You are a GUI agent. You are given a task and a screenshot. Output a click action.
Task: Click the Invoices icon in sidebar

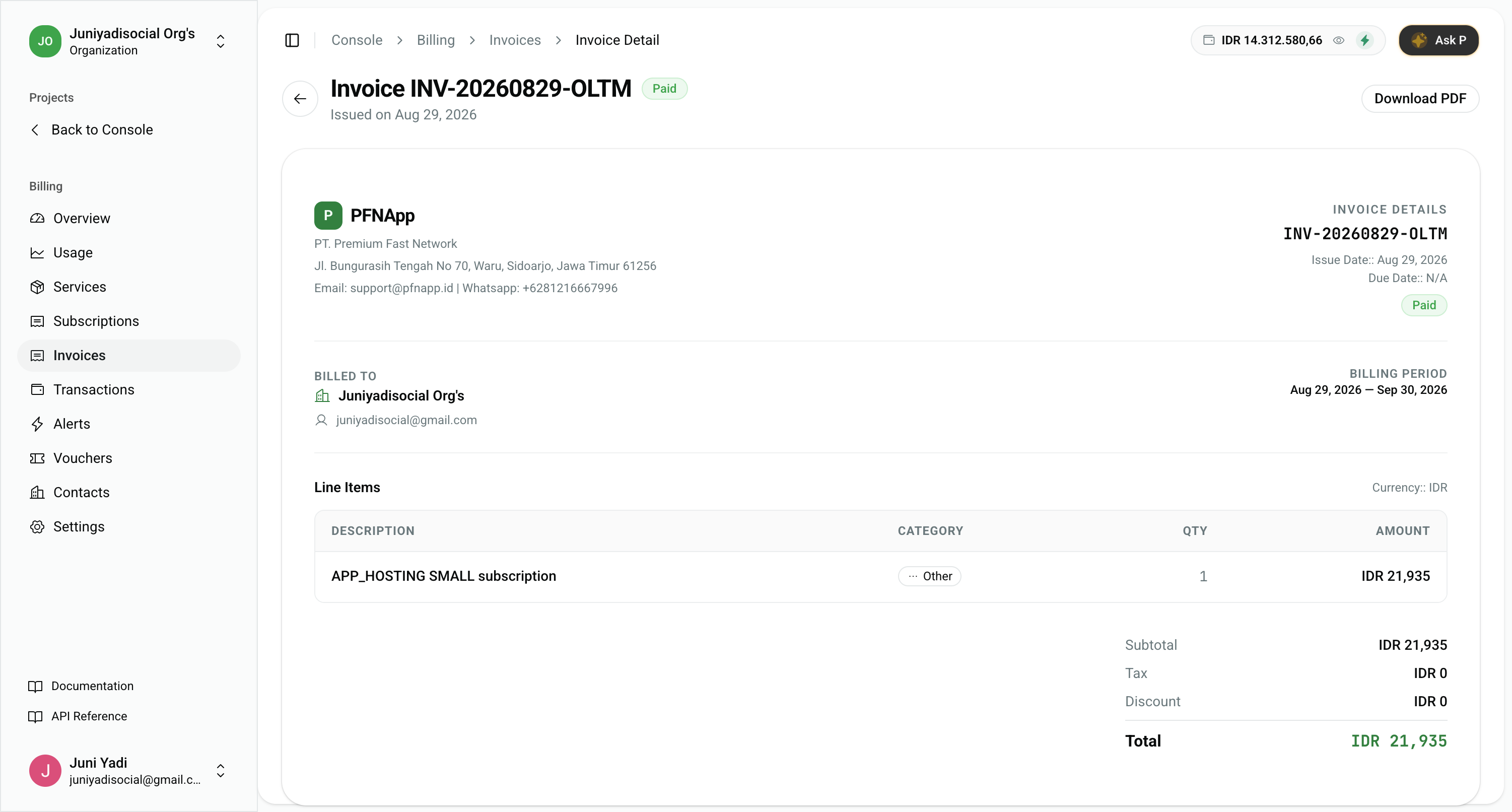[37, 355]
